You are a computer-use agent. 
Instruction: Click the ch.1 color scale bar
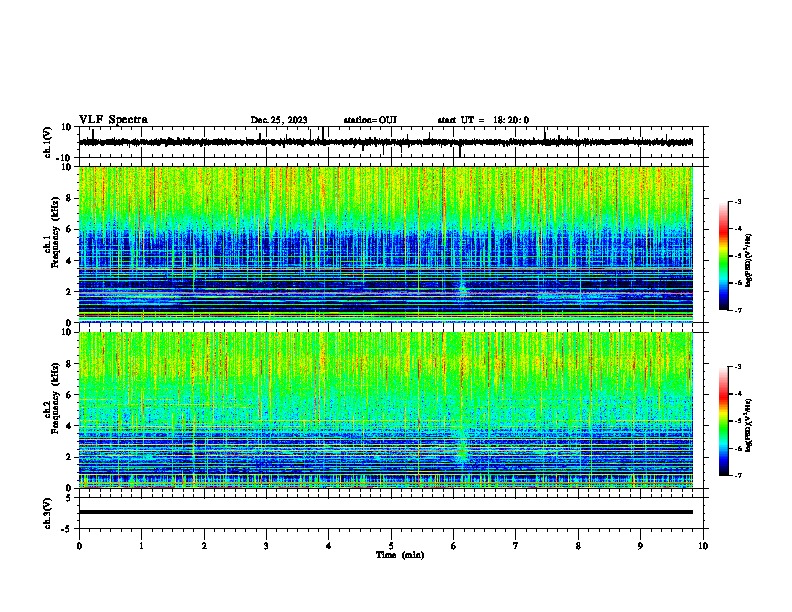coord(723,256)
